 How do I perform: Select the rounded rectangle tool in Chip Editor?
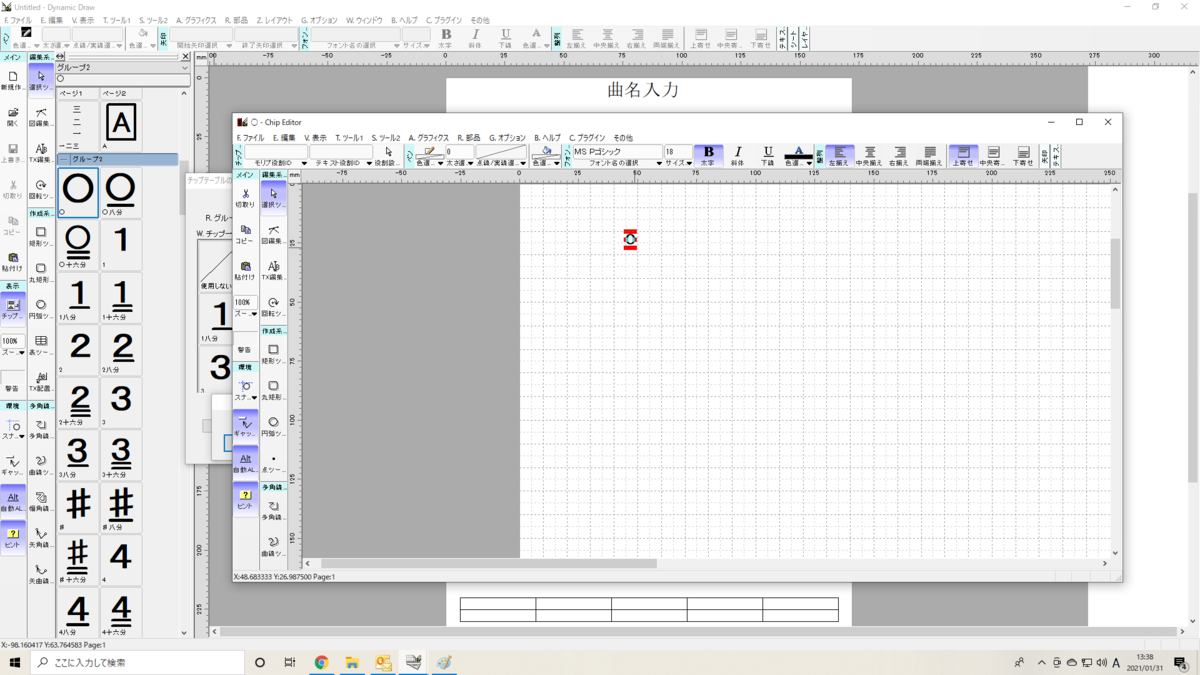click(273, 390)
